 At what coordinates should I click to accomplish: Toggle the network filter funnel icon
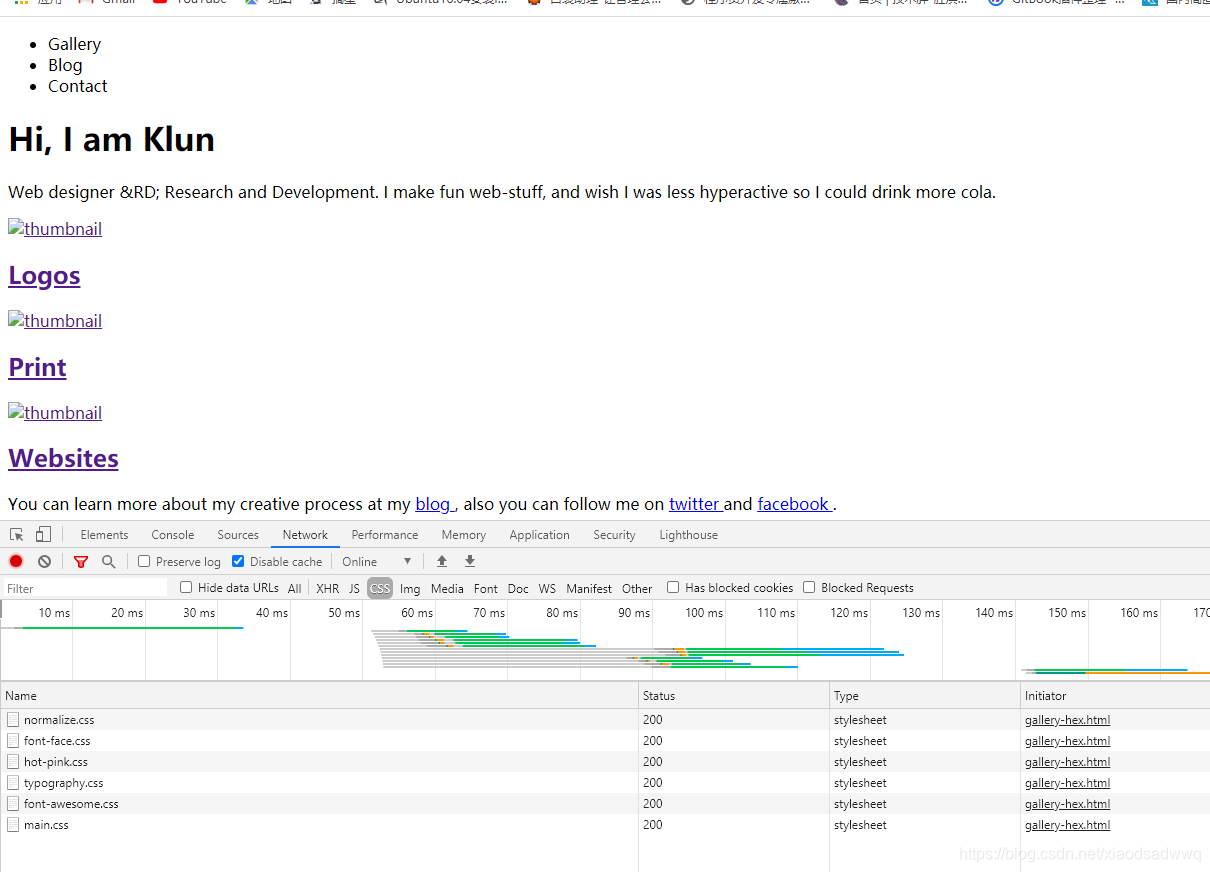80,561
